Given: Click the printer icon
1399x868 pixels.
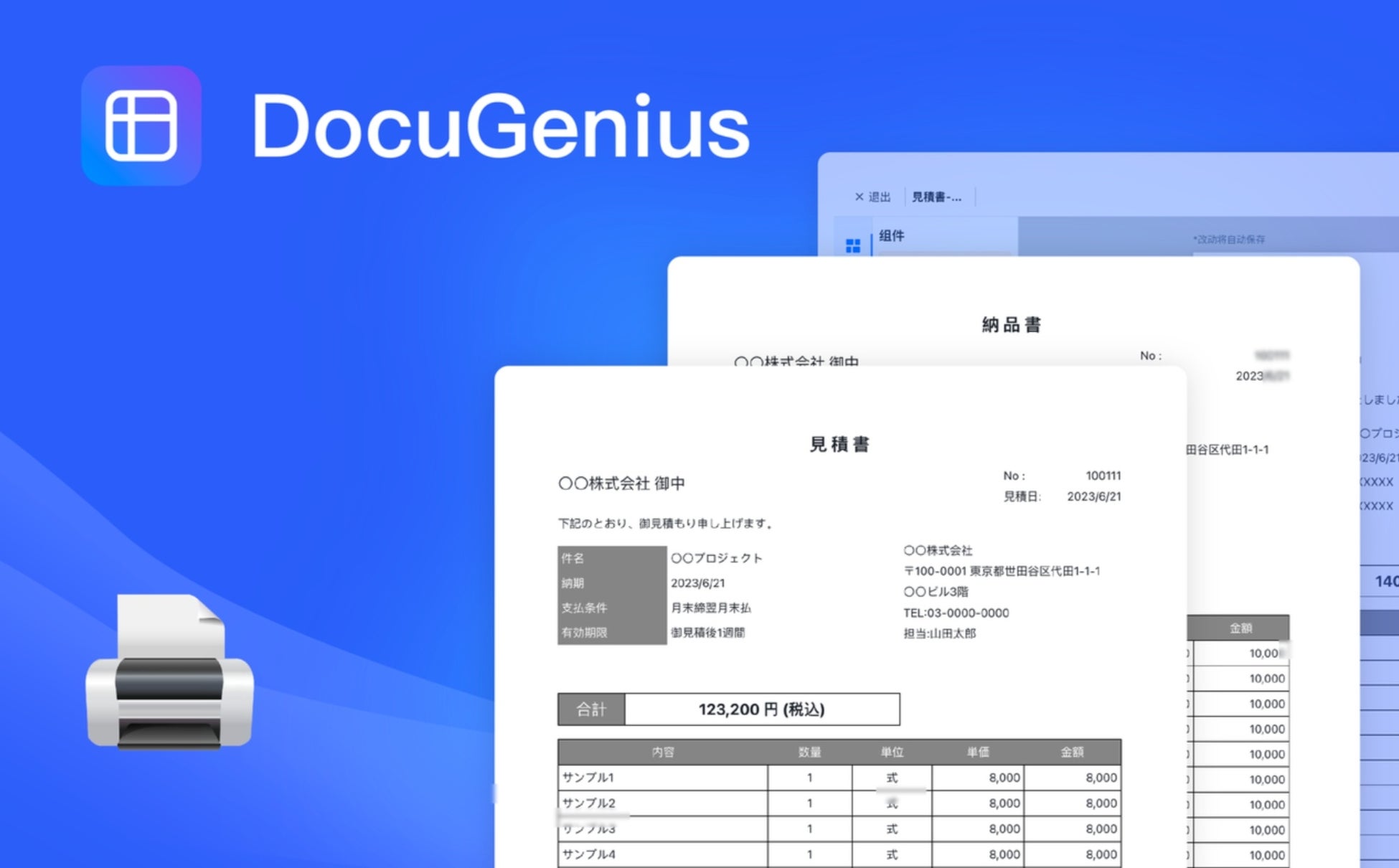Looking at the screenshot, I should click(169, 674).
